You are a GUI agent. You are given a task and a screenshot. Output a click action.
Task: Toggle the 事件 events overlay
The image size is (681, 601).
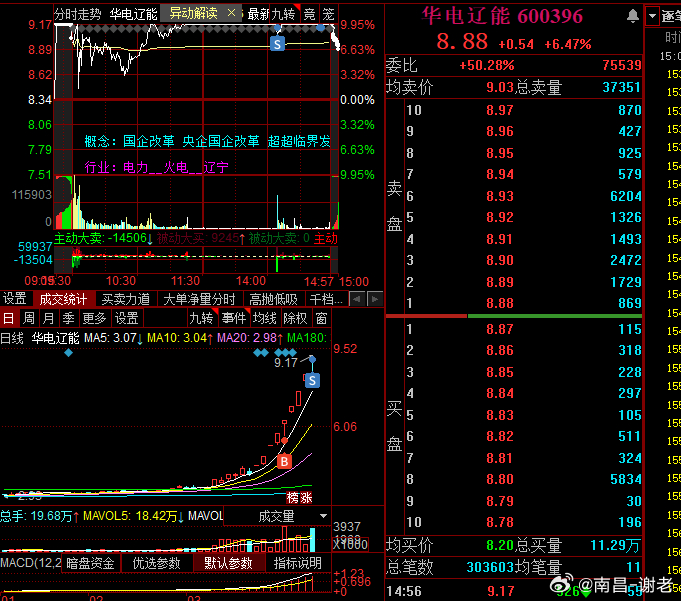click(234, 318)
